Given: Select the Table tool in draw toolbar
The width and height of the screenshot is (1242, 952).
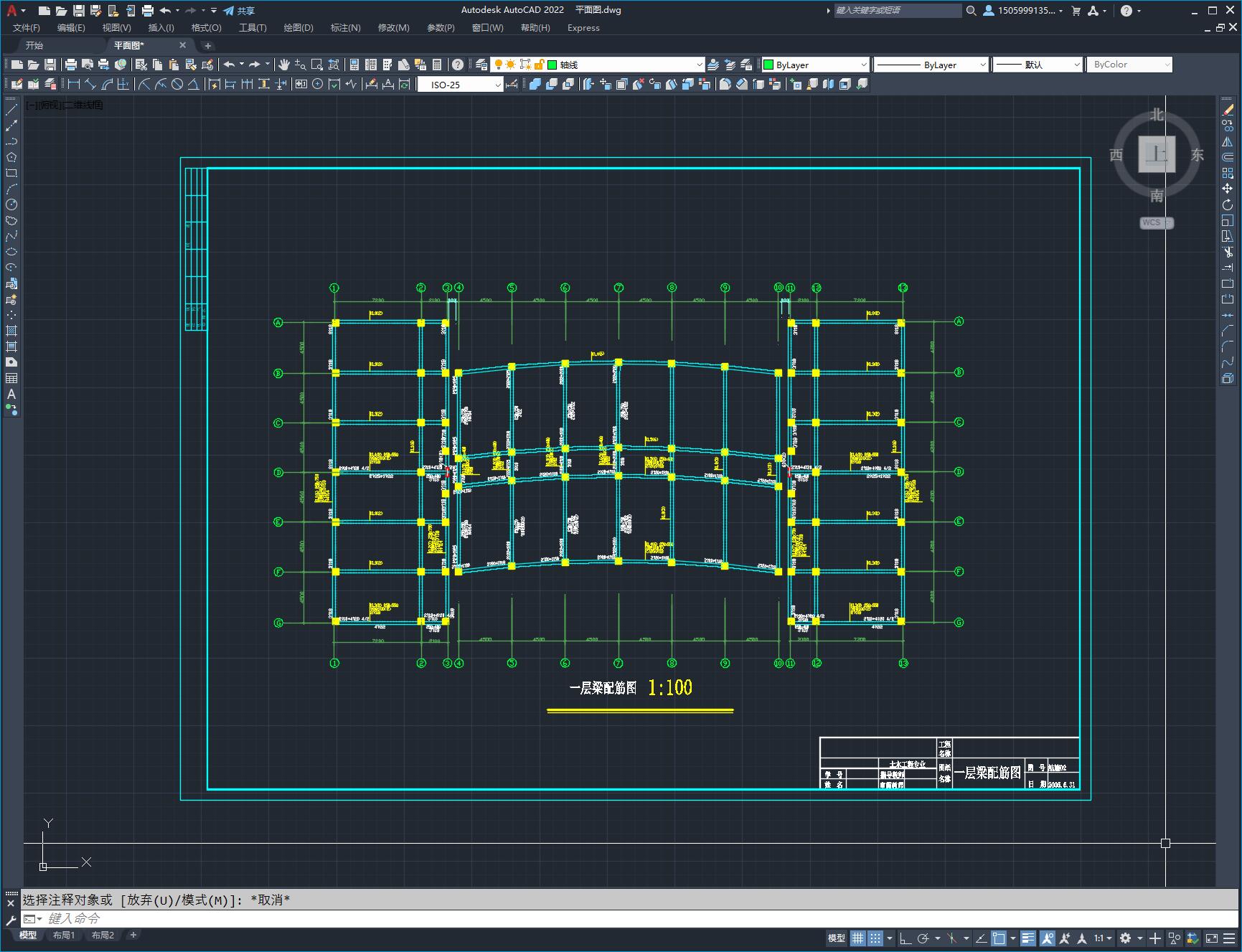Looking at the screenshot, I should point(11,378).
